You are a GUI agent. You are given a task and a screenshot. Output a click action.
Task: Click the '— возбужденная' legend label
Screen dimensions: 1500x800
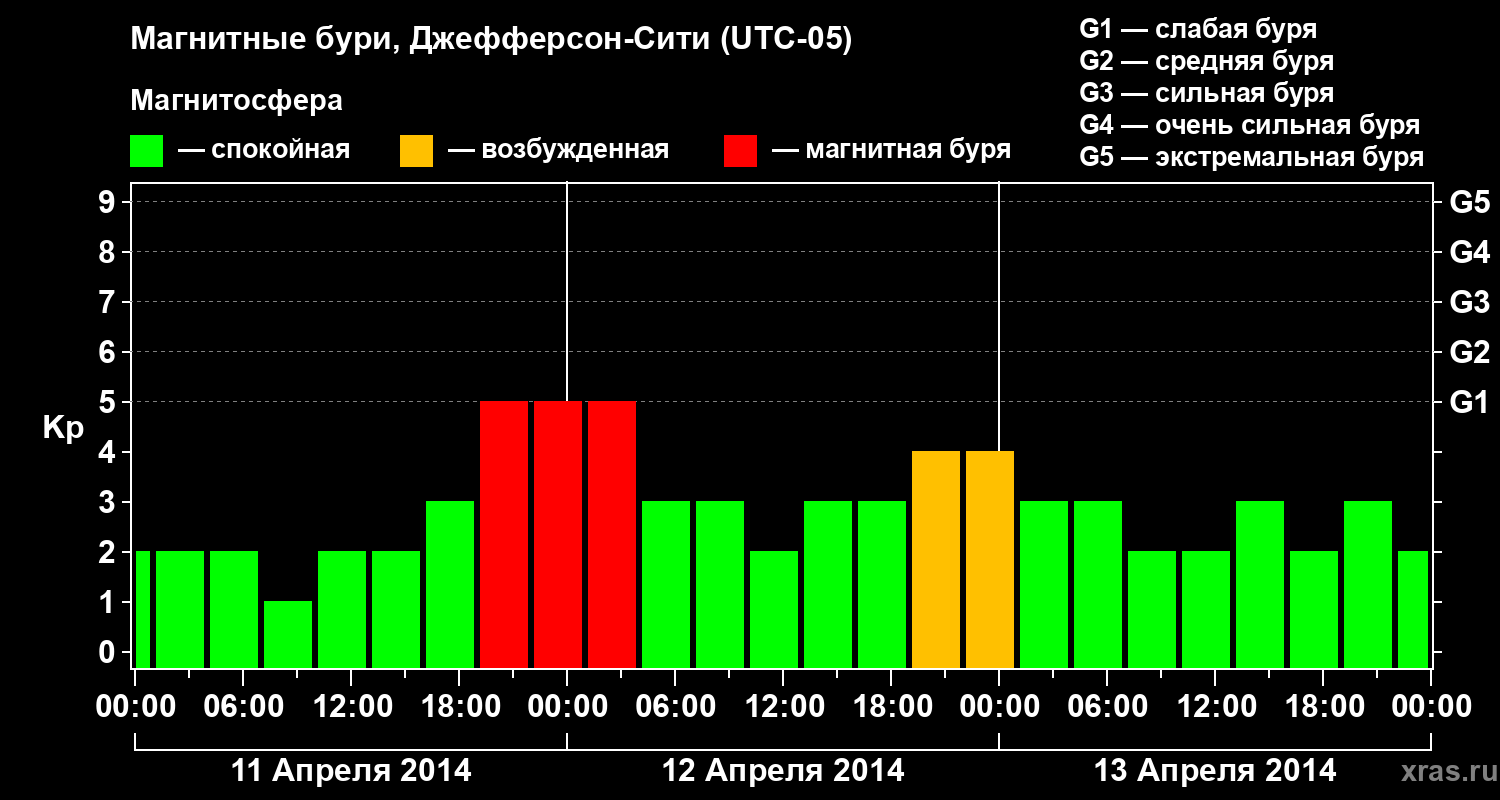click(x=559, y=150)
